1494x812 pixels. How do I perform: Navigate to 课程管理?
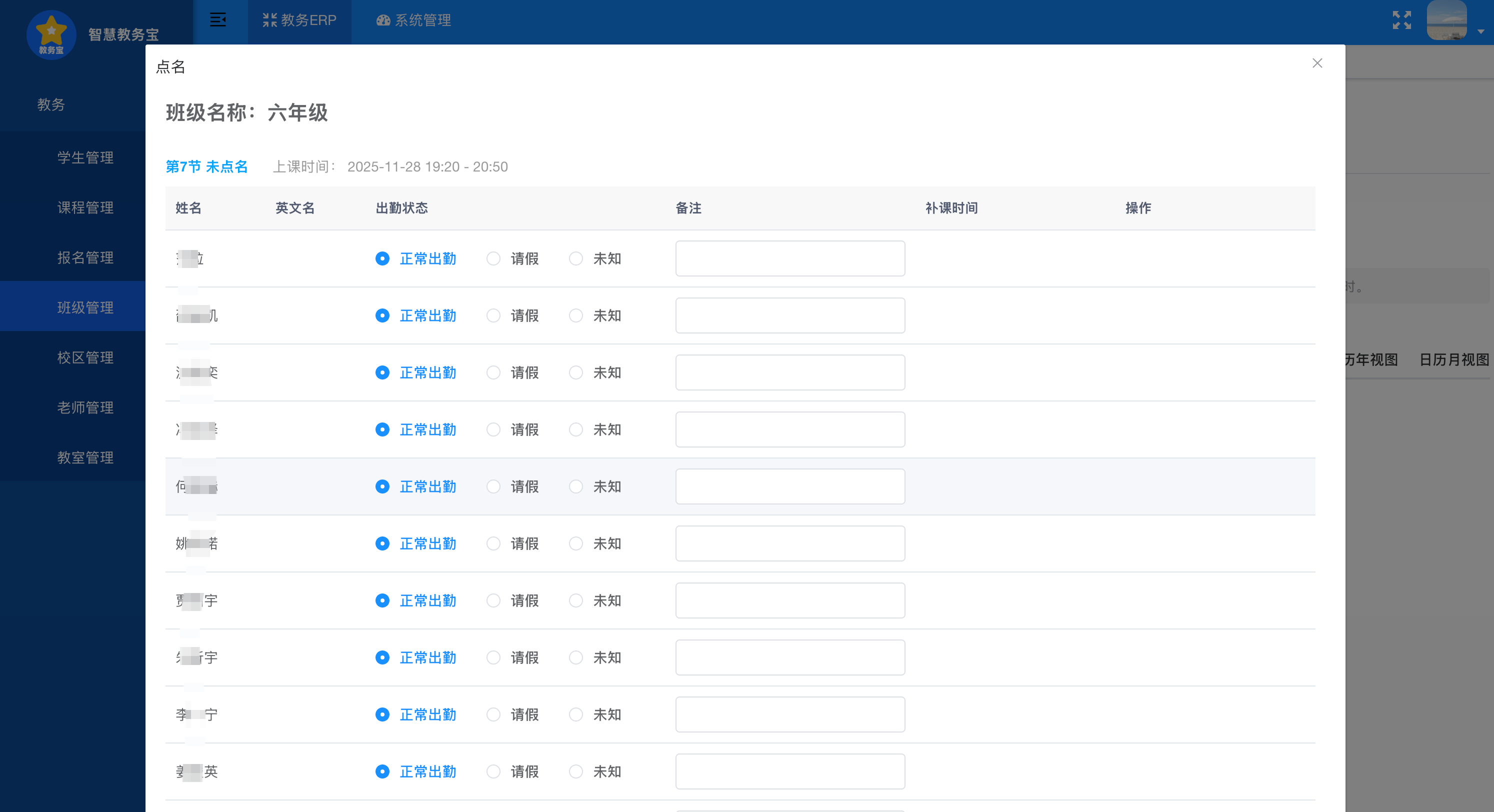pos(85,207)
